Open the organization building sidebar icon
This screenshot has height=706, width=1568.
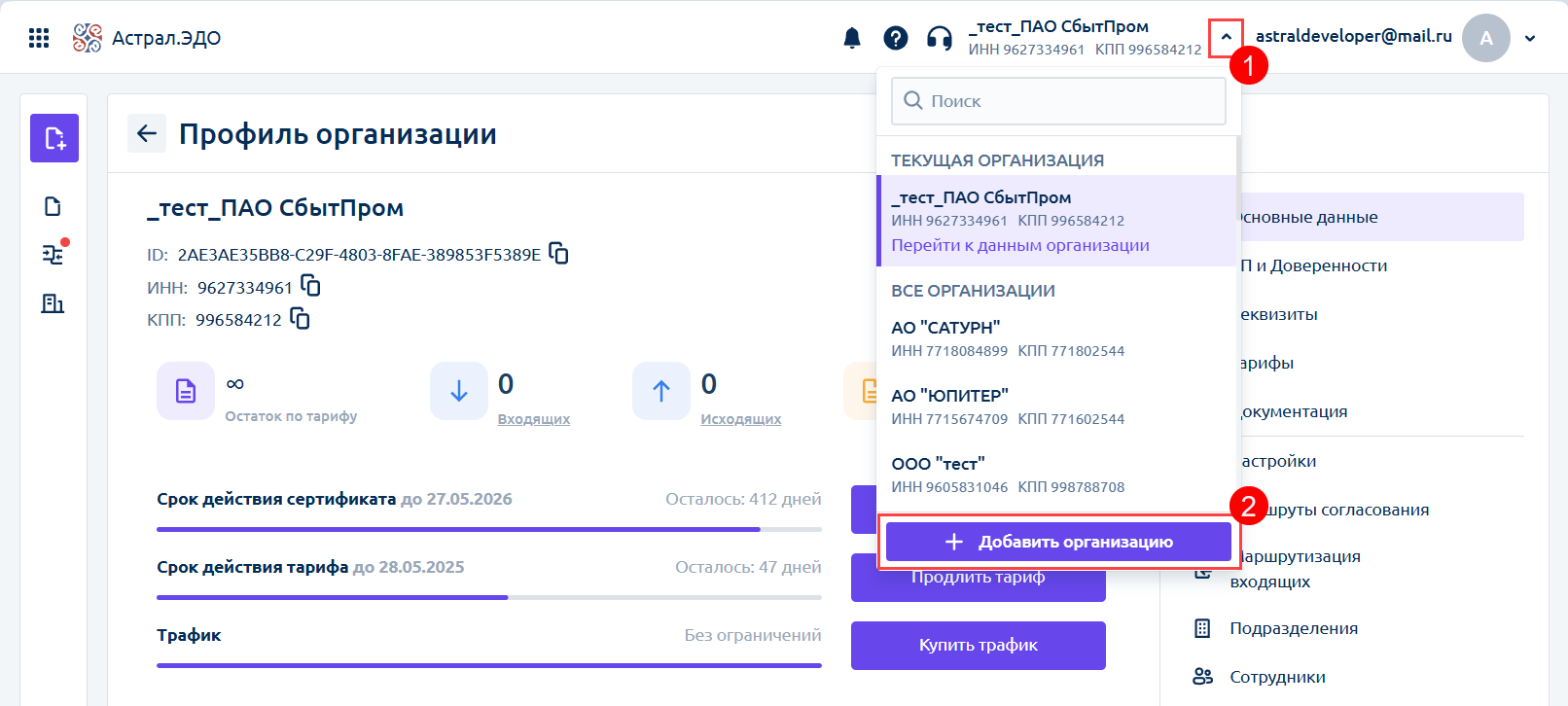click(53, 303)
